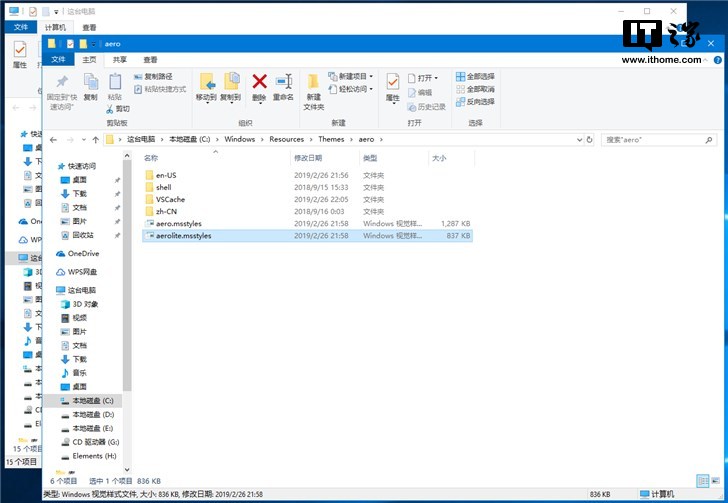This screenshot has width=728, height=503.
Task: Switch to the Share (共享) ribbon tab
Action: point(119,60)
